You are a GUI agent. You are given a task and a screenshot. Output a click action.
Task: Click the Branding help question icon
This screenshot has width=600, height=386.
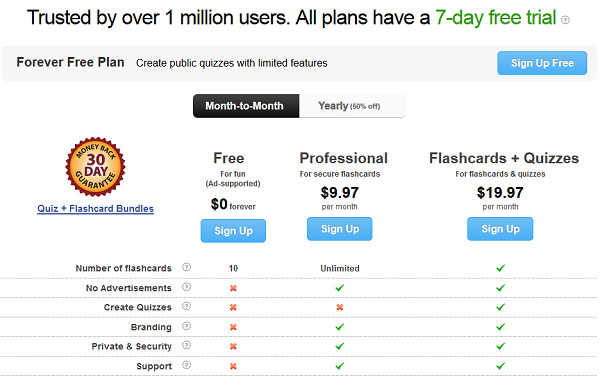186,326
